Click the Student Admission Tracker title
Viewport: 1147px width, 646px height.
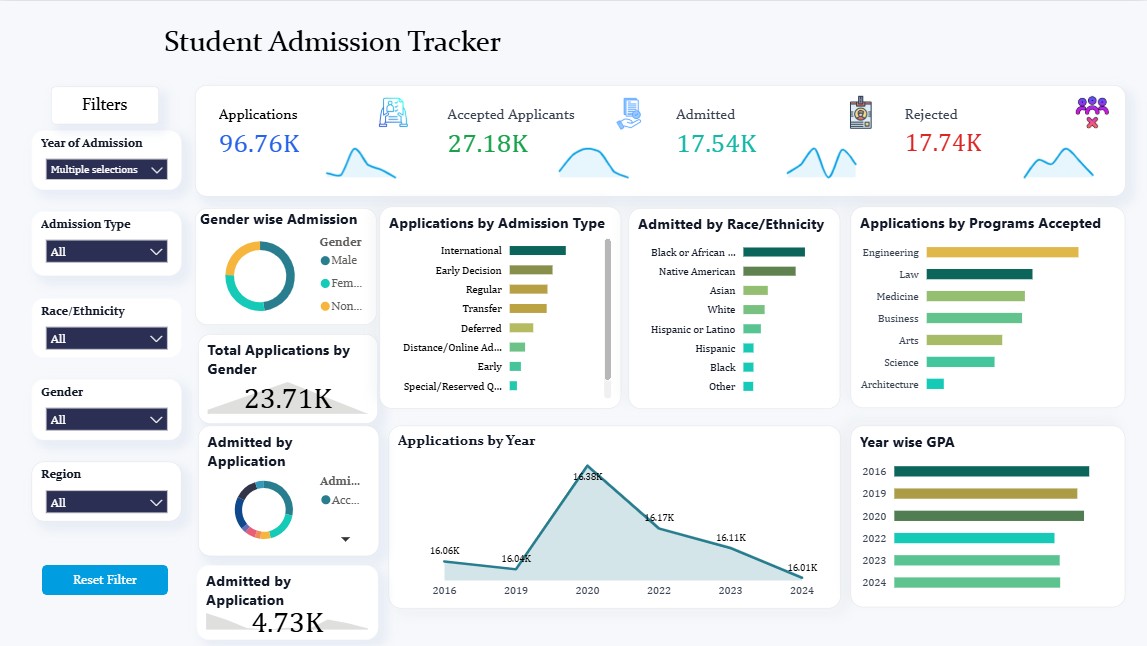(x=332, y=42)
